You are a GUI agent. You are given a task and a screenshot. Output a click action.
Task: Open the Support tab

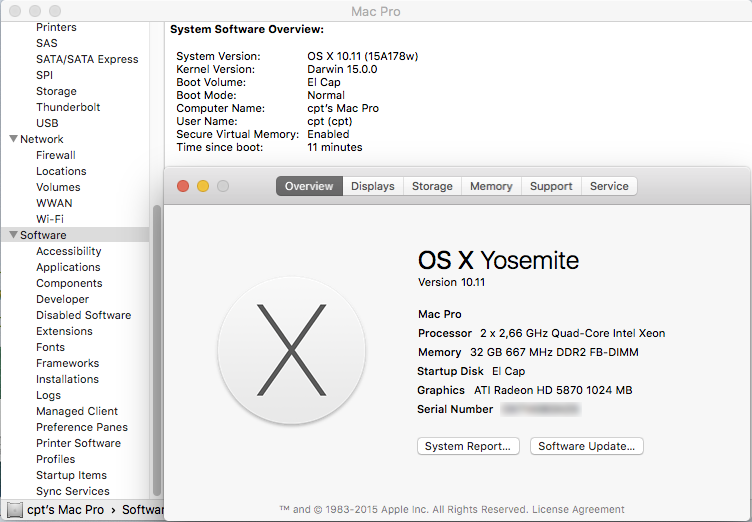click(x=551, y=186)
